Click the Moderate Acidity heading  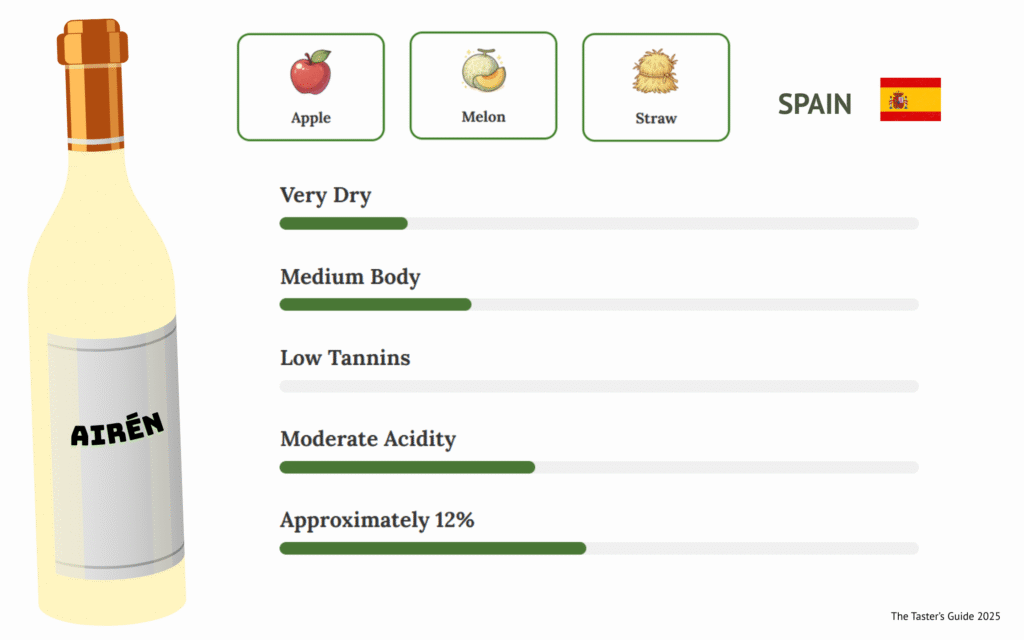(367, 439)
